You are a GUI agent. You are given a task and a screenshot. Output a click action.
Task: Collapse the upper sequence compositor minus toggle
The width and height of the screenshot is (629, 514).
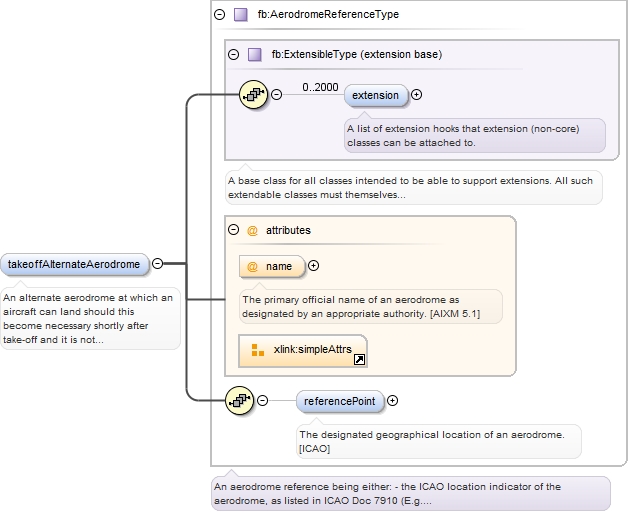(x=277, y=96)
